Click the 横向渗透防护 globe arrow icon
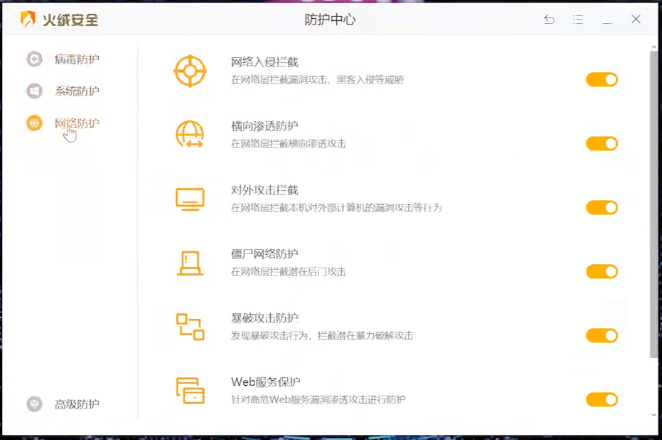Viewport: 662px width, 440px height. pyautogui.click(x=190, y=134)
